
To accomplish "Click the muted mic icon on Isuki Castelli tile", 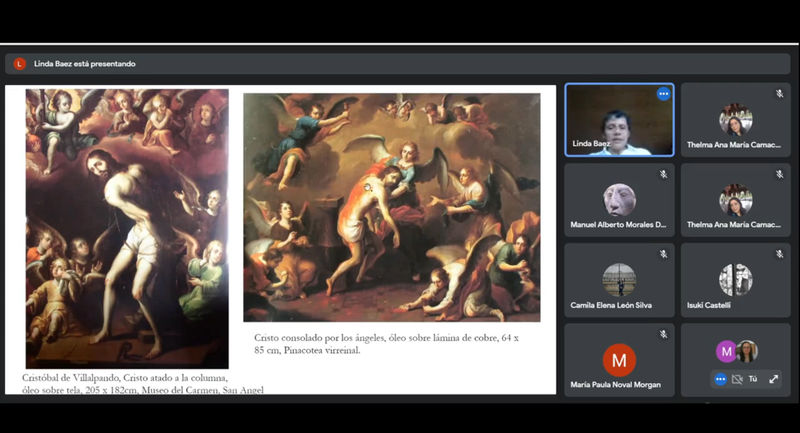I will point(780,254).
